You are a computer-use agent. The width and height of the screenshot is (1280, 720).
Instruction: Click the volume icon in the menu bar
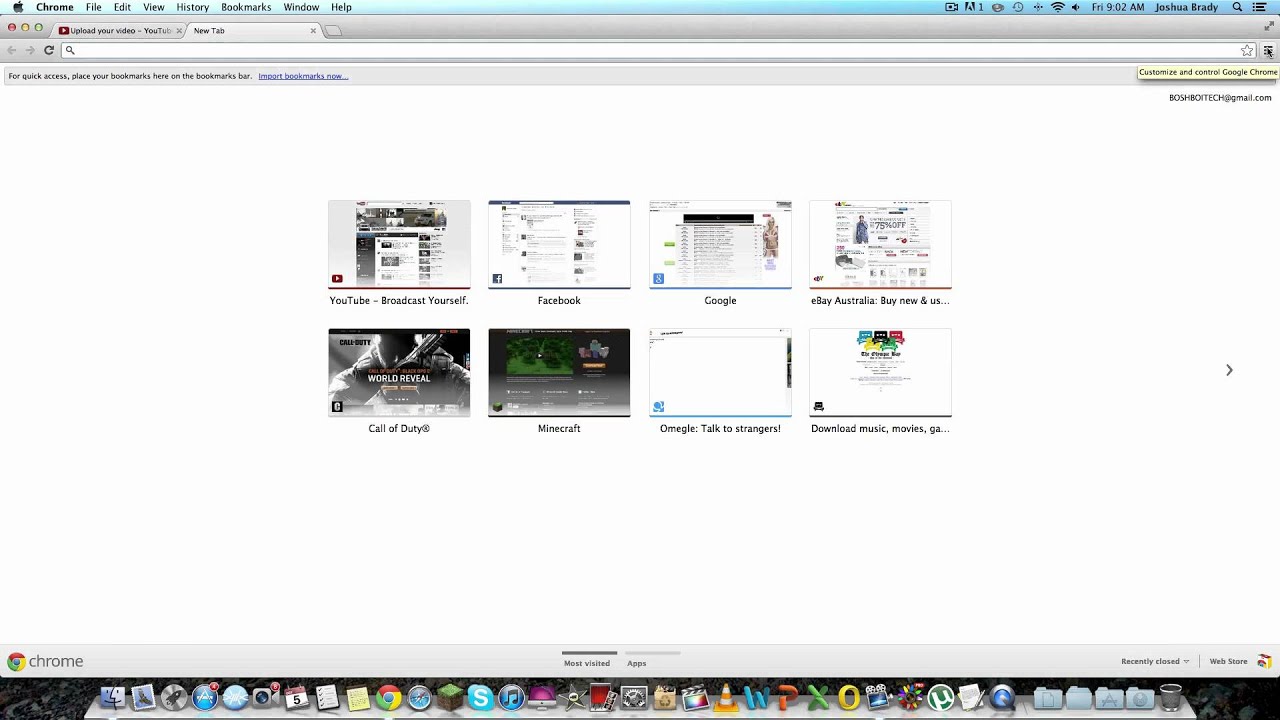pos(1076,7)
